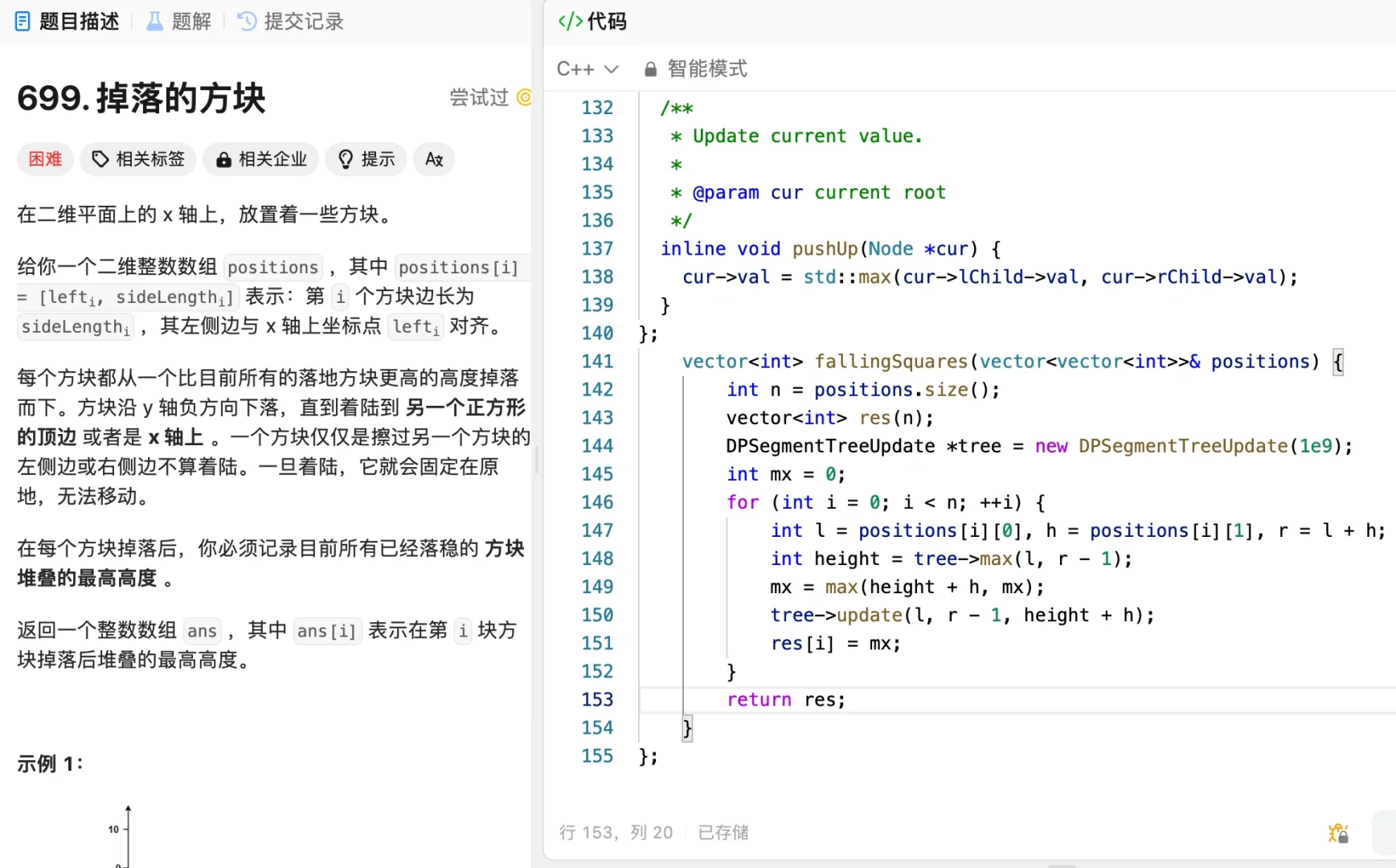Click the '@param cur current root' comment
This screenshot has height=868, width=1396.
[819, 193]
